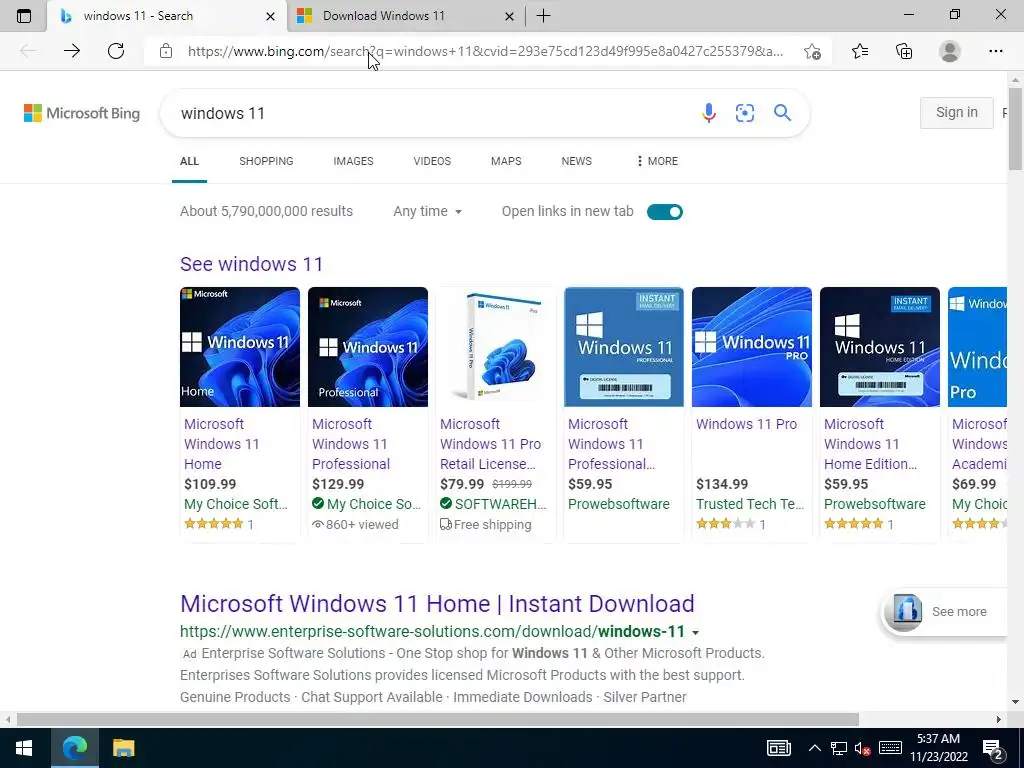The height and width of the screenshot is (768, 1024).
Task: Add this page to favorites star
Action: [x=812, y=51]
